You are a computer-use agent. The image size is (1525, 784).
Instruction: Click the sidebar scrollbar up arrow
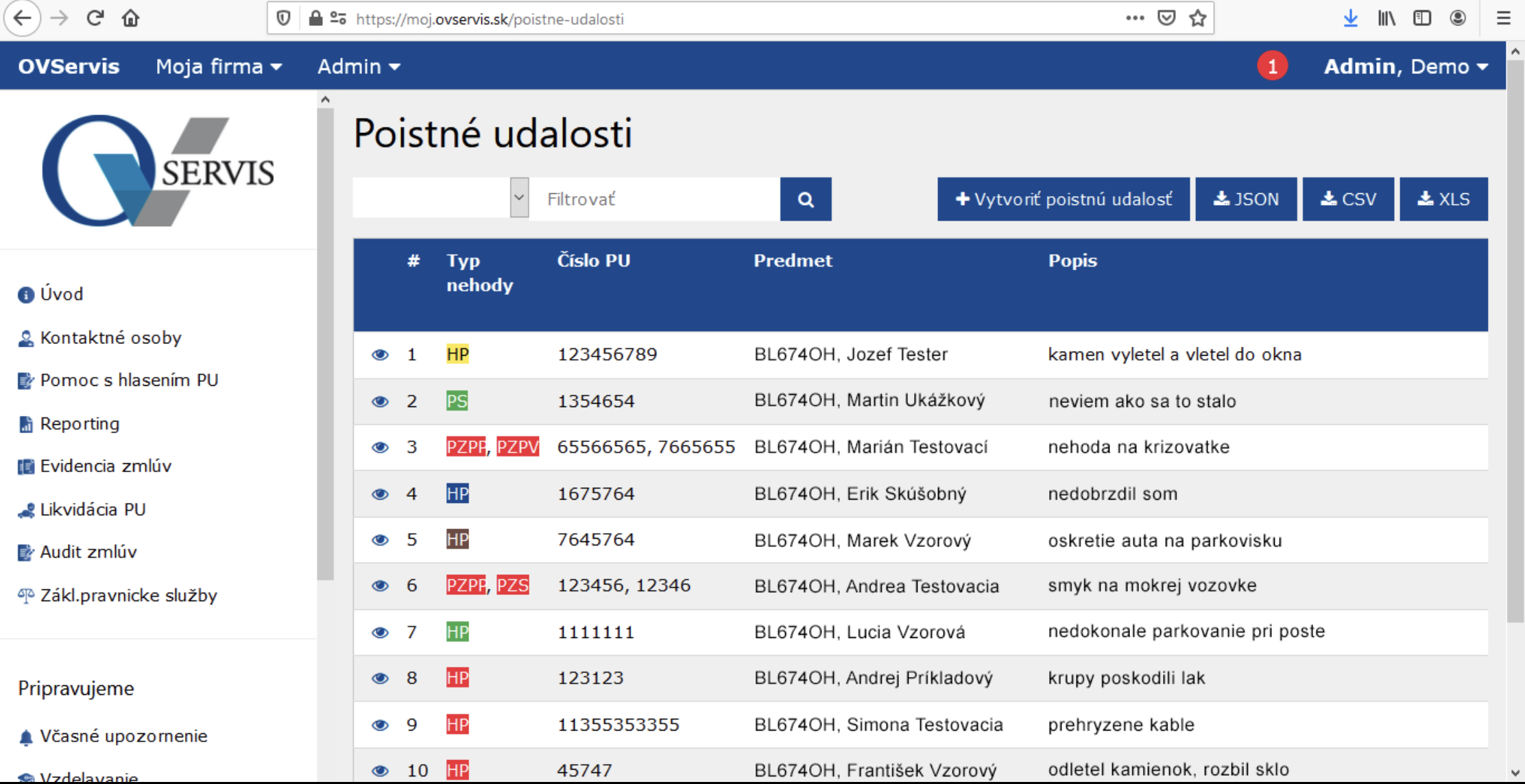tap(326, 100)
